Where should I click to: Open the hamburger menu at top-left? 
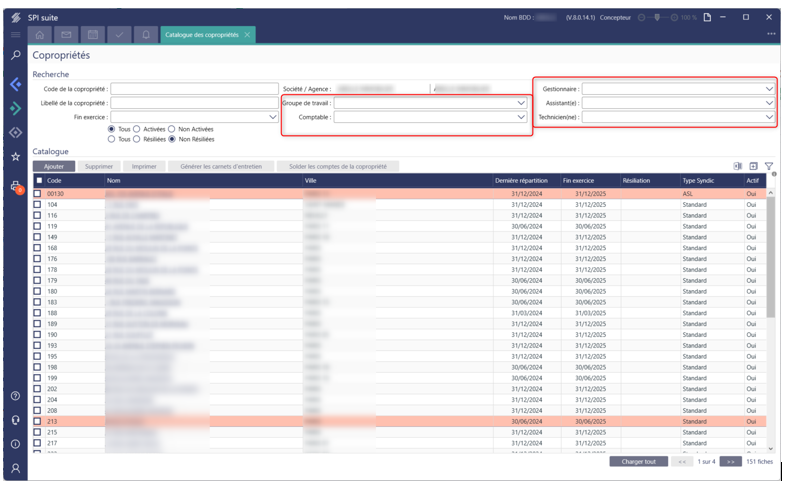(x=15, y=35)
